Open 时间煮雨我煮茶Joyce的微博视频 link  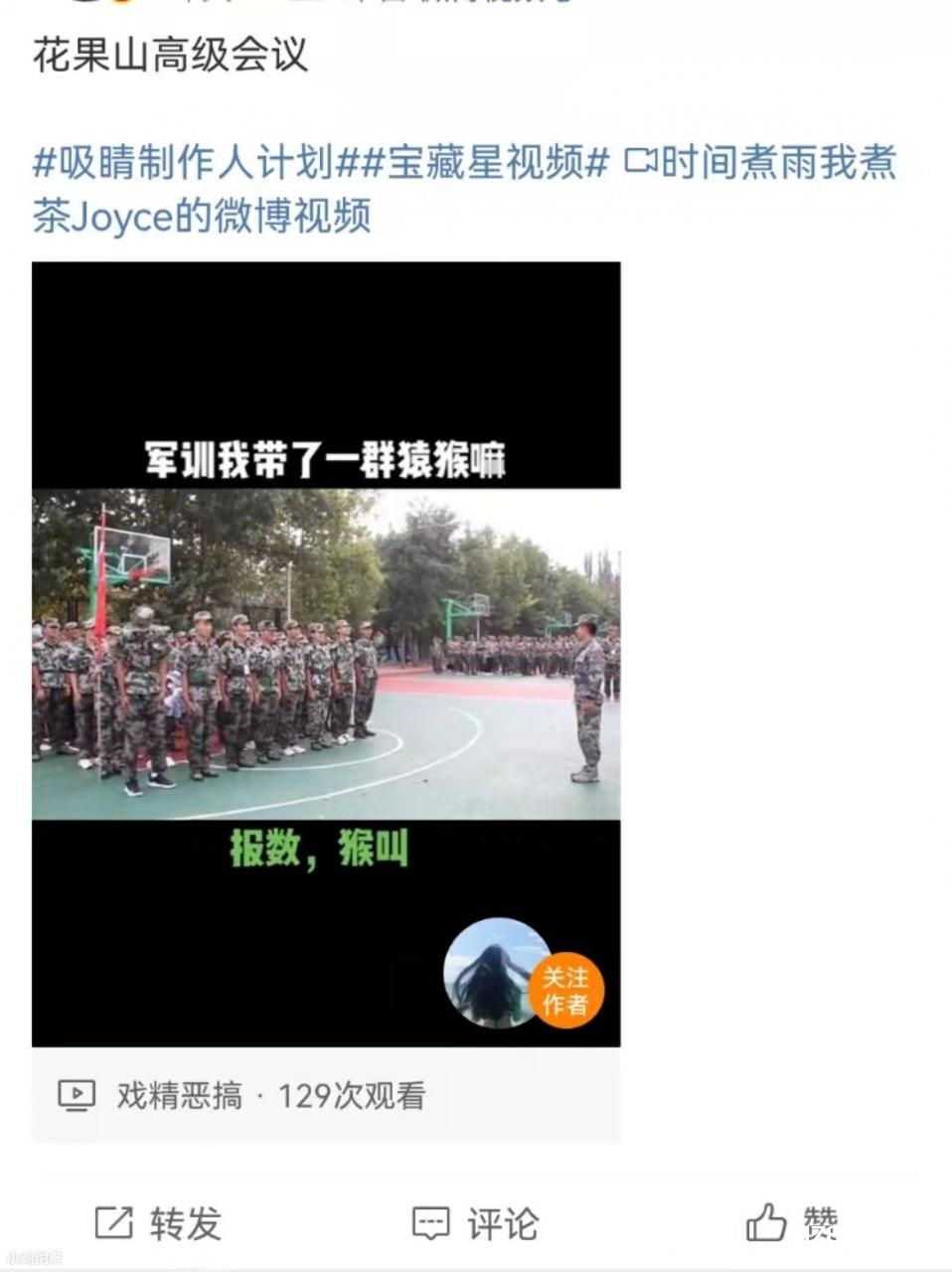(465, 188)
